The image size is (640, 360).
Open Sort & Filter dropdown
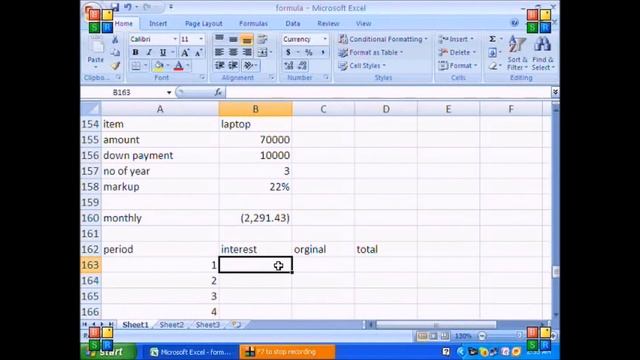click(517, 53)
